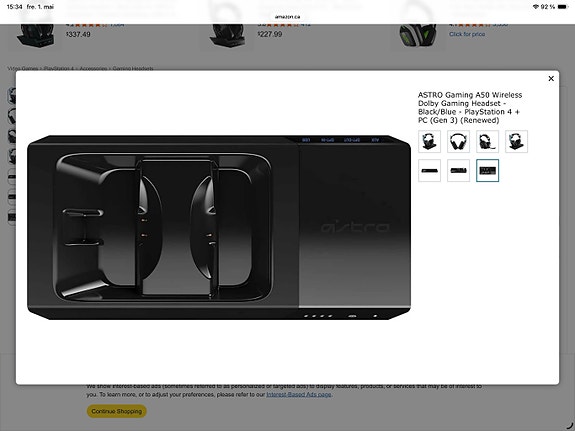575x431 pixels.
Task: Close the image viewer with the X
Action: [551, 78]
